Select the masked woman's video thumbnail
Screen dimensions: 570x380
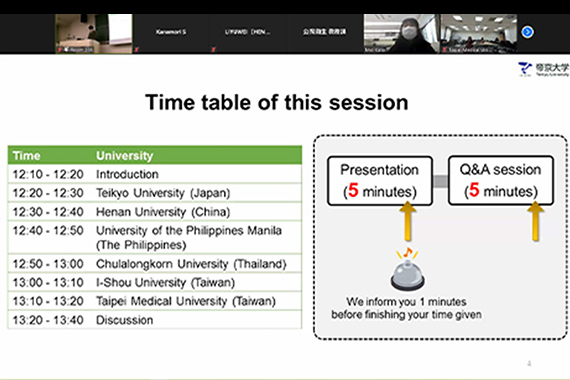click(x=402, y=34)
